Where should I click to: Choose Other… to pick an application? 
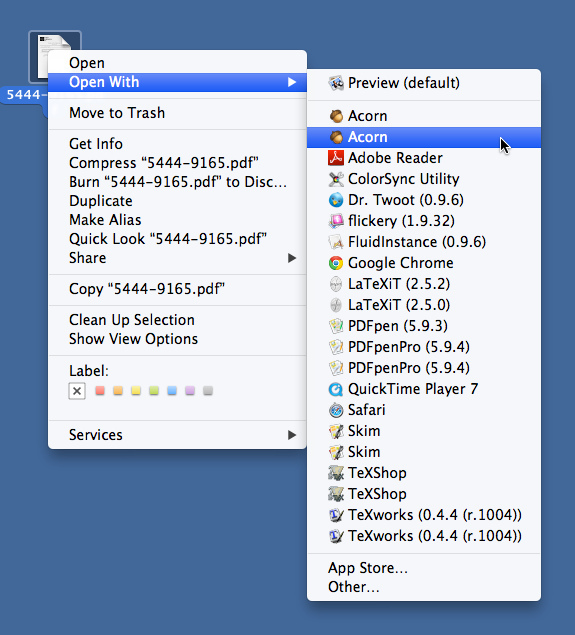point(354,587)
